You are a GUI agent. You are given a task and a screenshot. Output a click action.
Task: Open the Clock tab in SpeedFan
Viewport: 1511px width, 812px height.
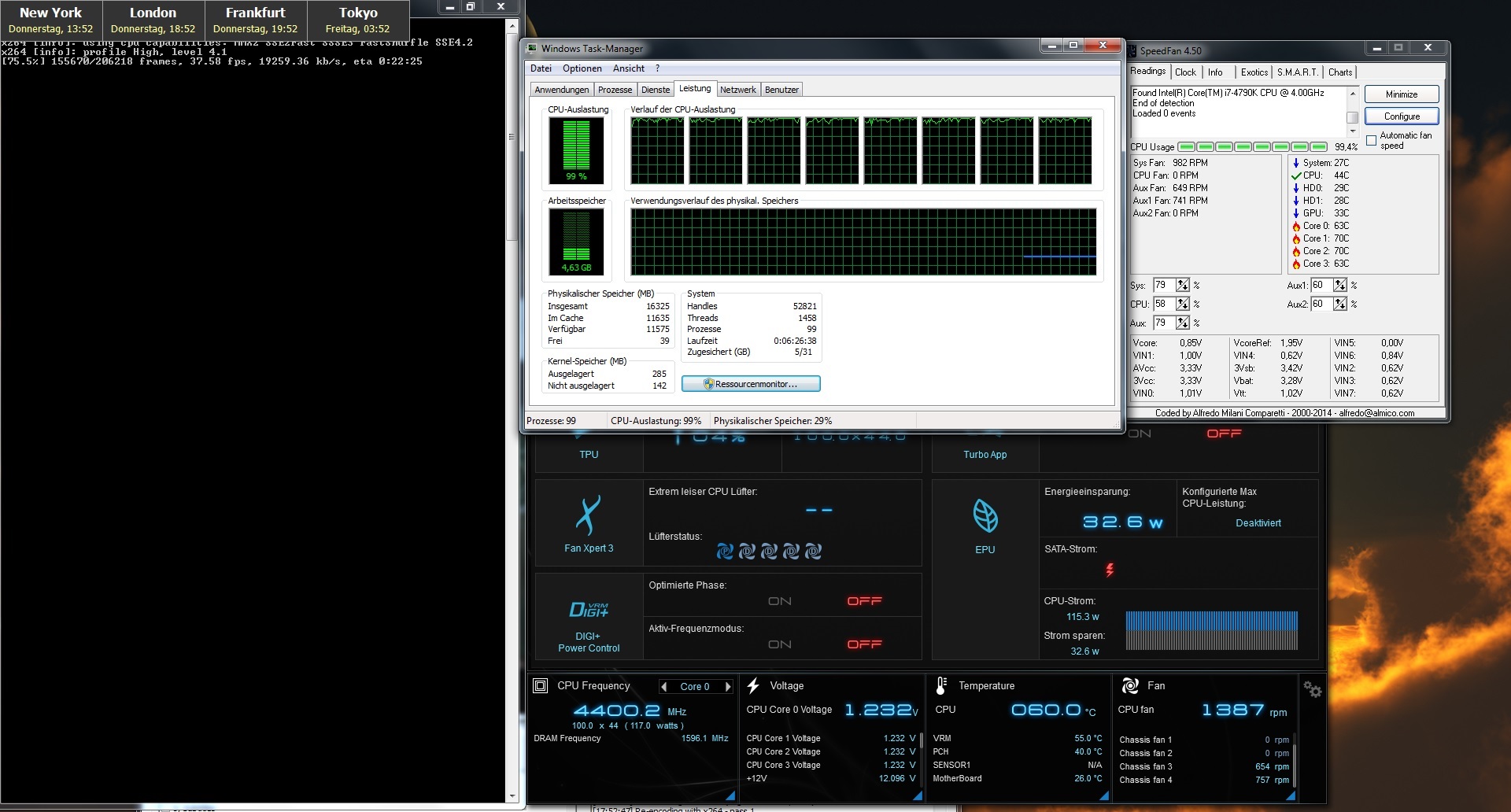pos(1185,72)
